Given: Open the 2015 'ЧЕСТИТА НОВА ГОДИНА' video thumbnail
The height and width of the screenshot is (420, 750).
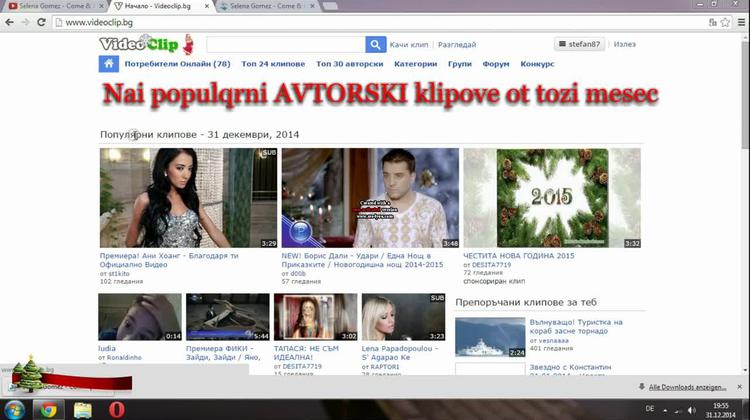Looking at the screenshot, I should (x=552, y=198).
